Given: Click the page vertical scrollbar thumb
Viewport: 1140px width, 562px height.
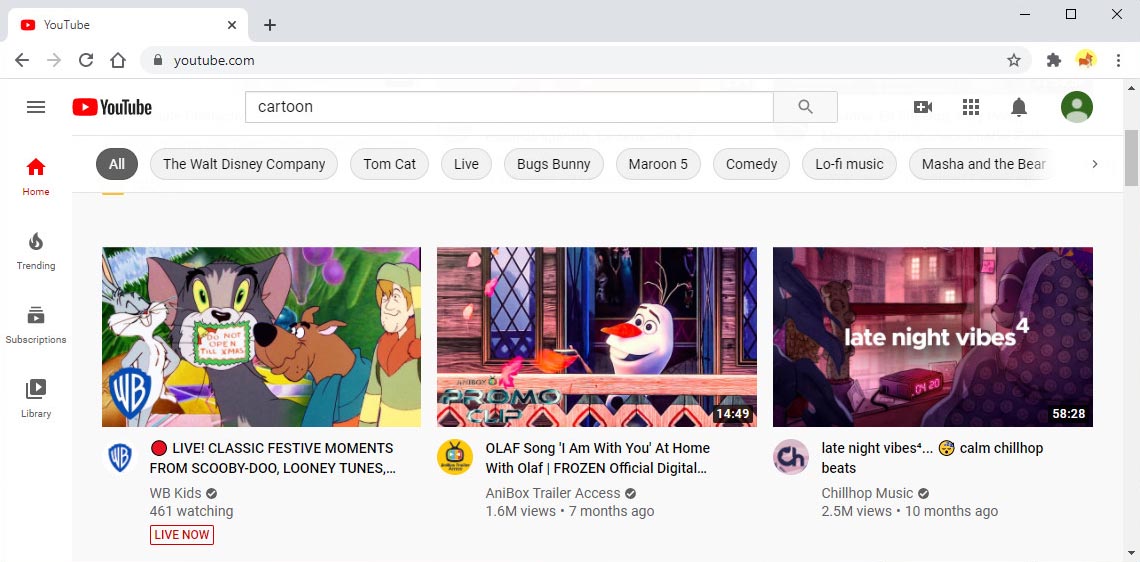Looking at the screenshot, I should click(x=1131, y=158).
